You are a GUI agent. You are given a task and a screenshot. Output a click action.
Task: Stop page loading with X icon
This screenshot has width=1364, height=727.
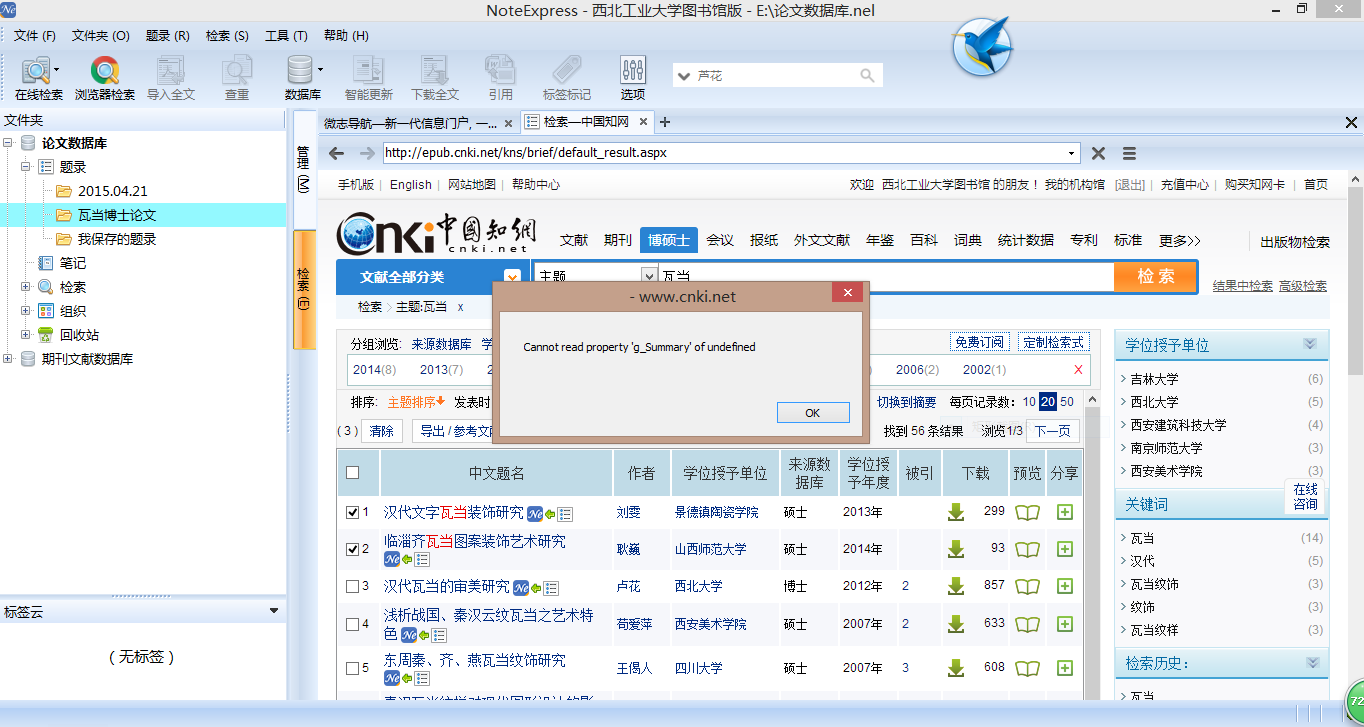[x=1098, y=153]
